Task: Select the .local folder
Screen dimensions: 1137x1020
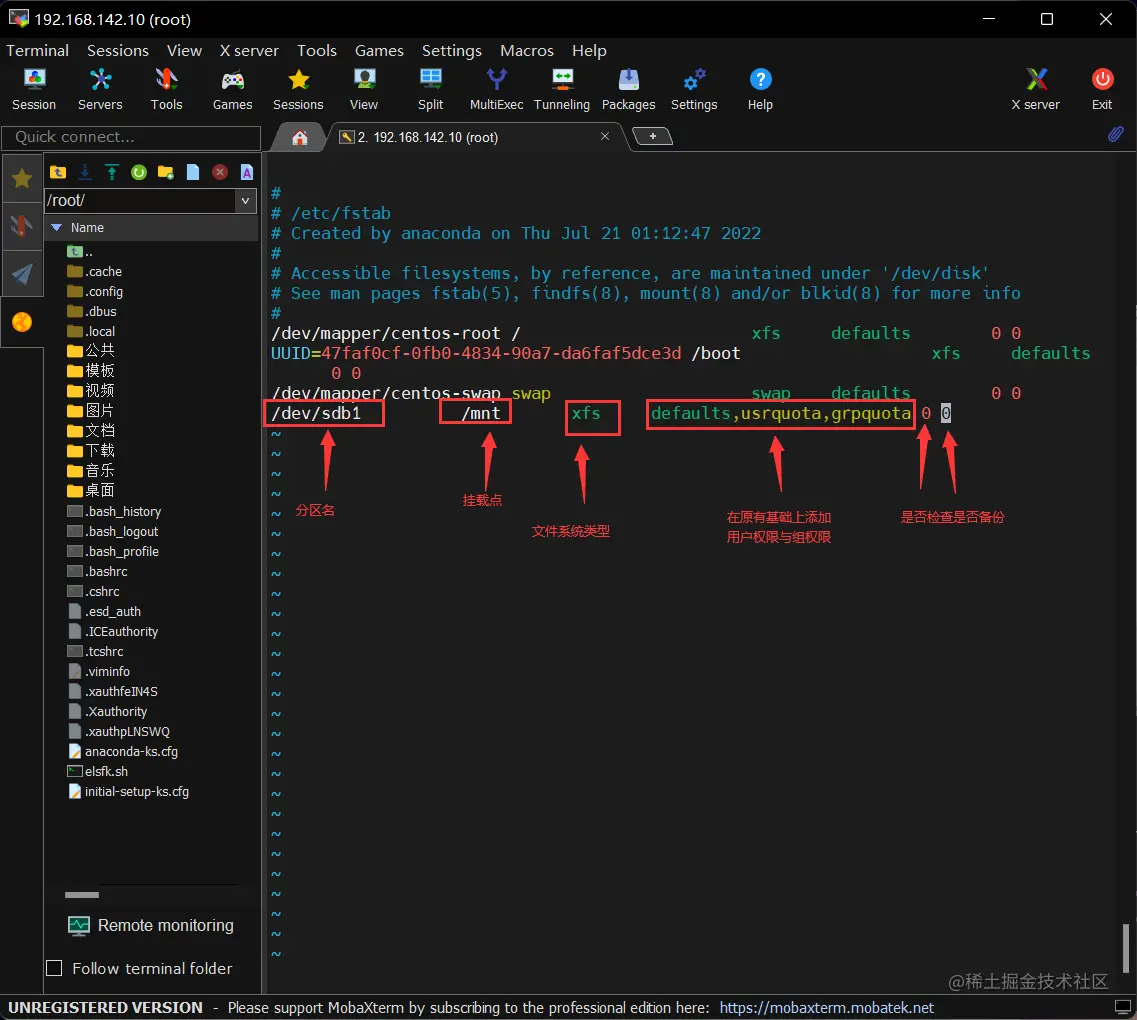Action: pos(91,331)
